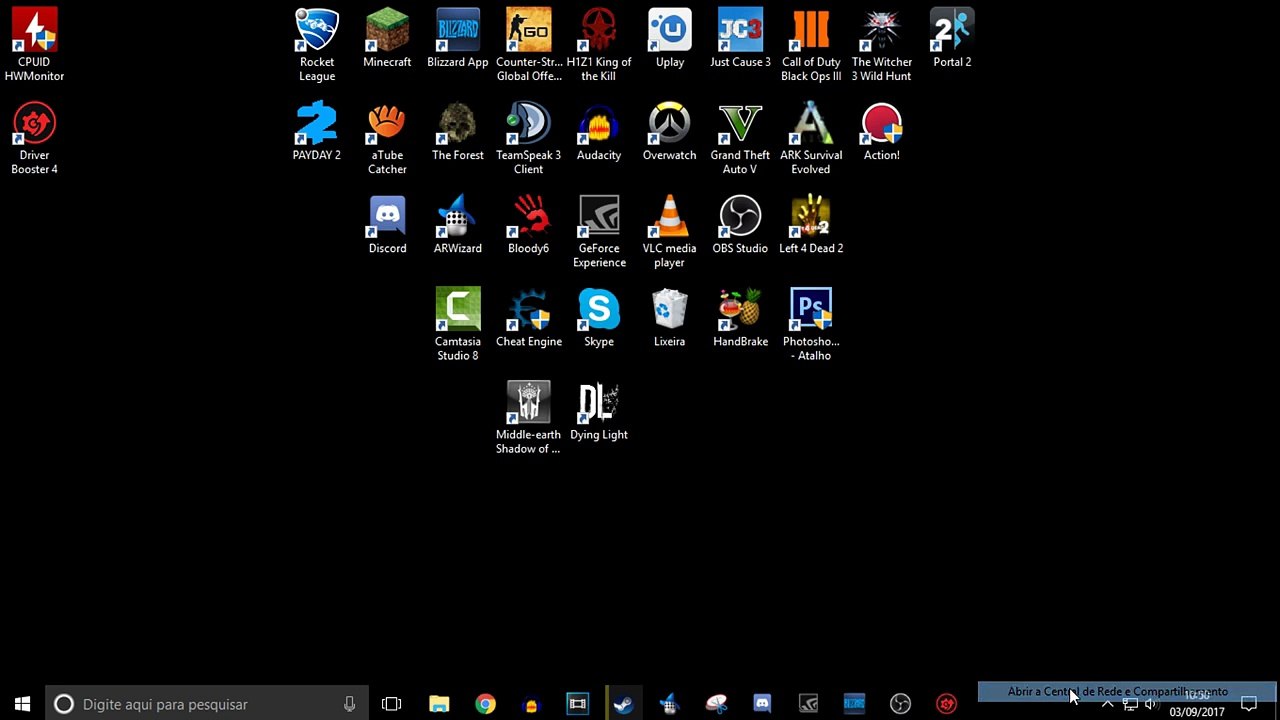
Task: Open Task View from the taskbar
Action: coord(391,704)
